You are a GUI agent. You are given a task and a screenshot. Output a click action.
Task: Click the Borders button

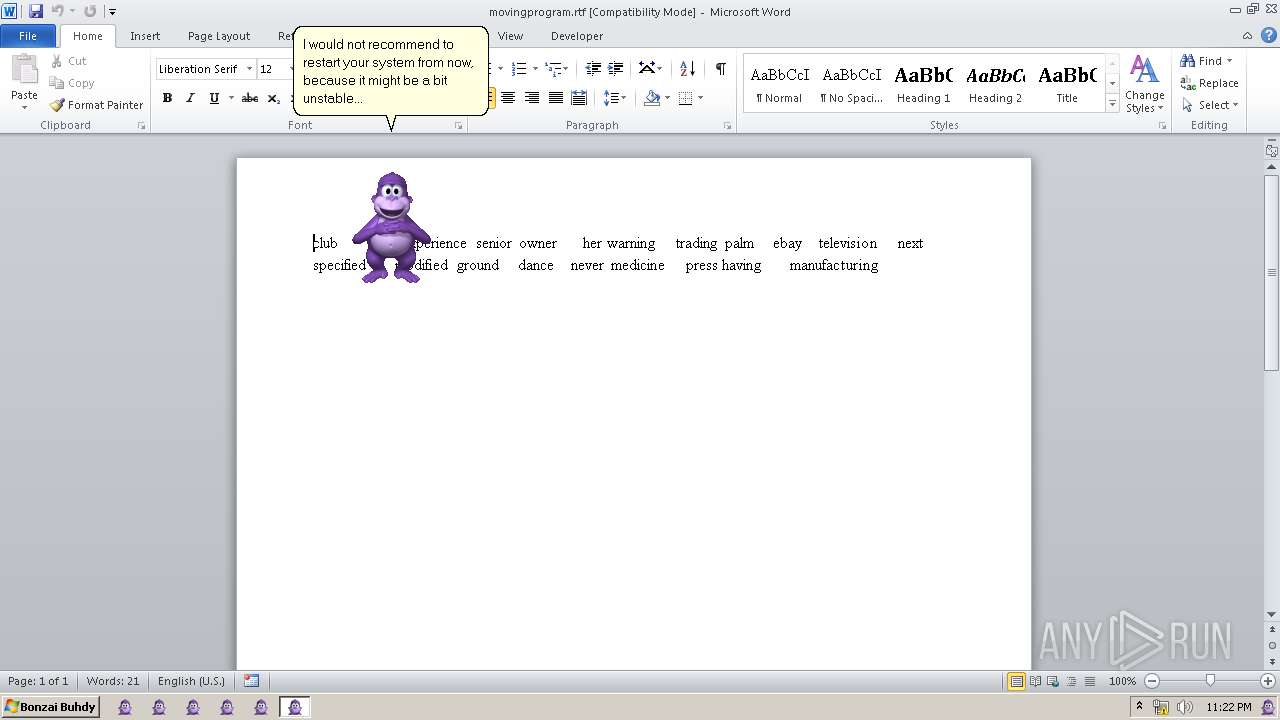pos(685,98)
